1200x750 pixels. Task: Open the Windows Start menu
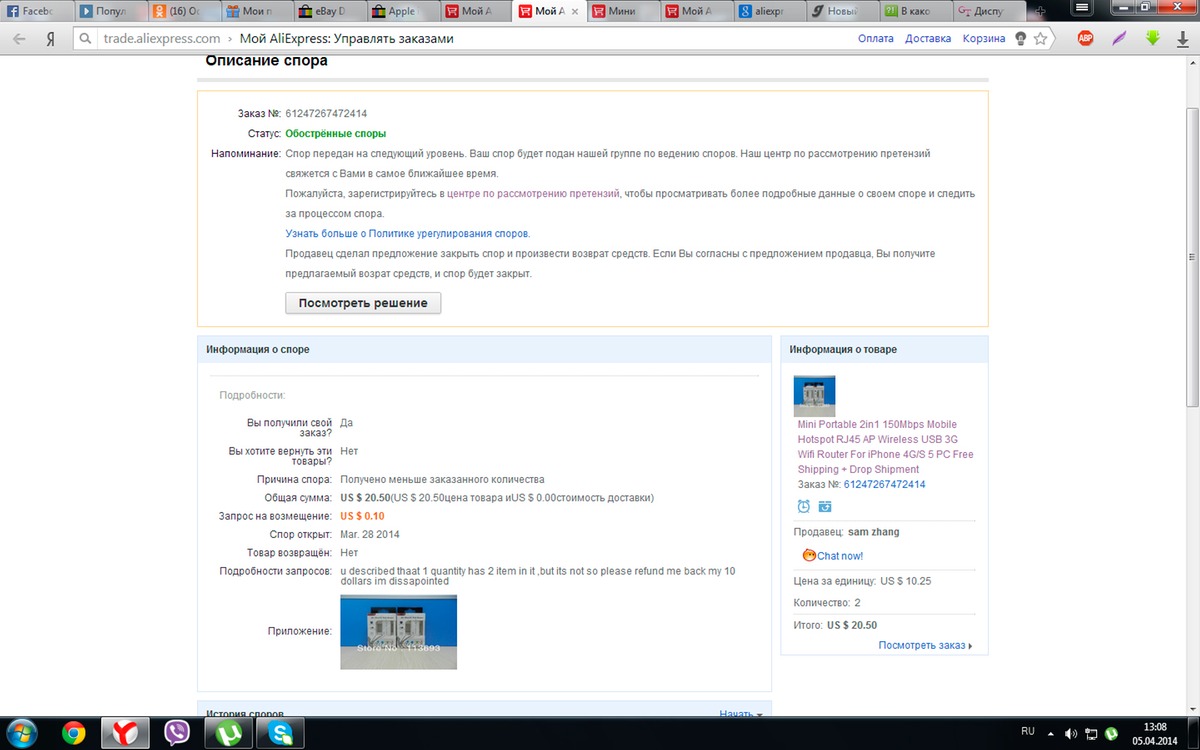coord(21,733)
